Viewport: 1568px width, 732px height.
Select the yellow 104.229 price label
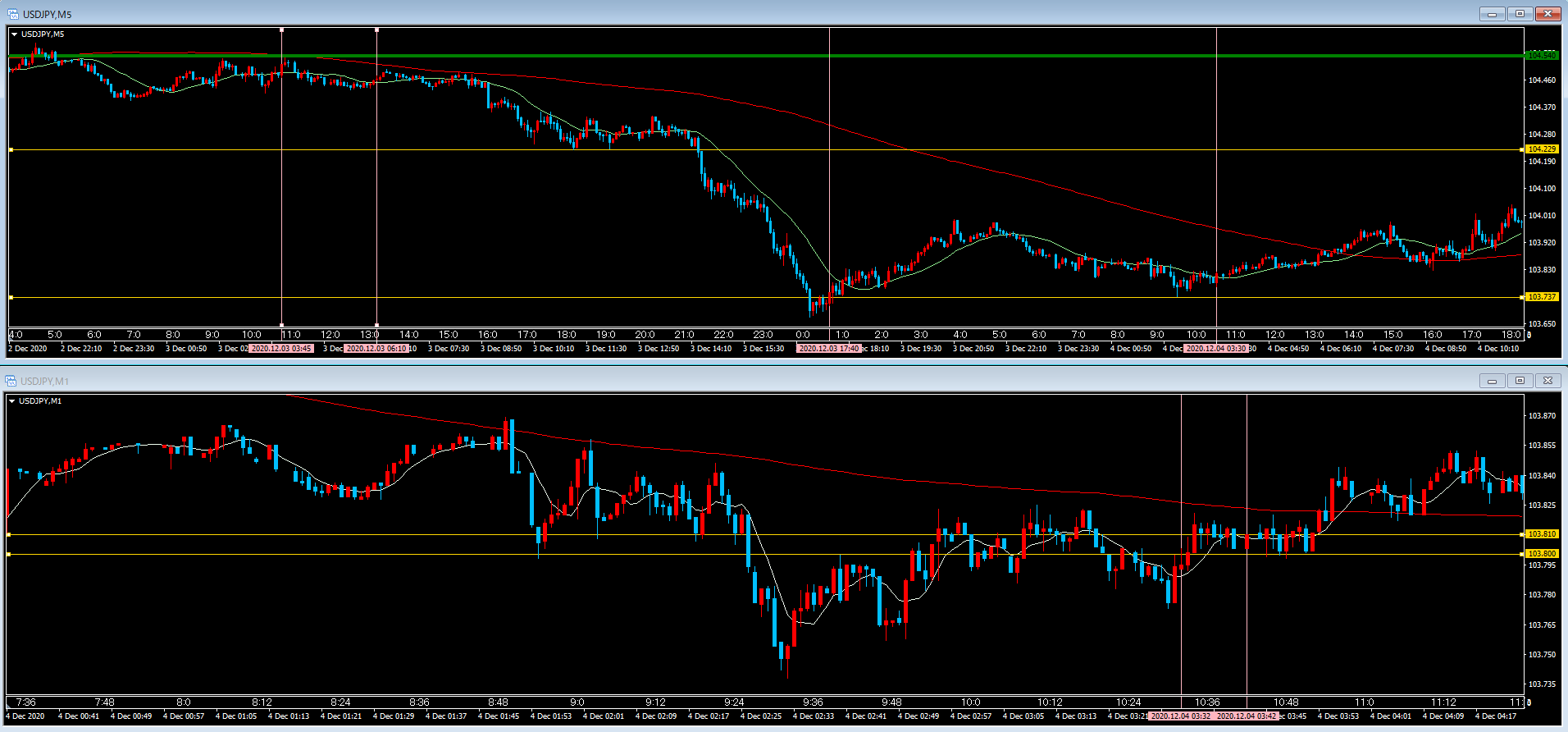tap(1542, 149)
